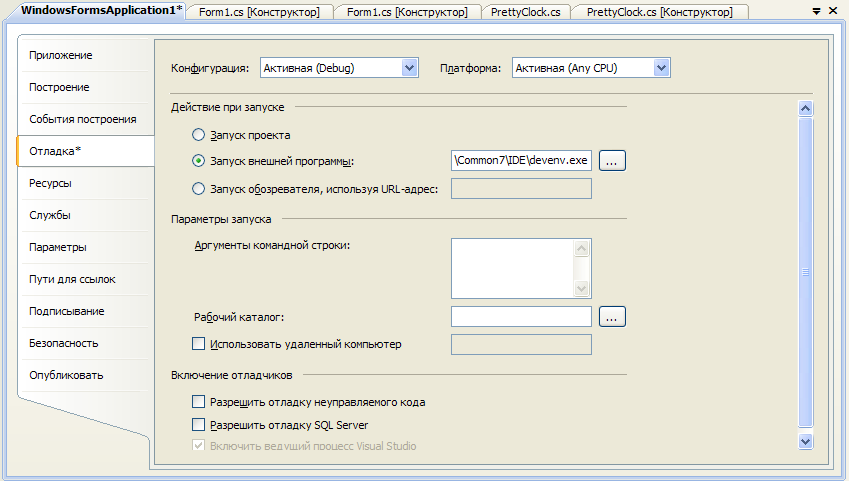Image resolution: width=849 pixels, height=481 pixels.
Task: Enable Разрешить отладку неуправляемого кода
Action: 198,401
